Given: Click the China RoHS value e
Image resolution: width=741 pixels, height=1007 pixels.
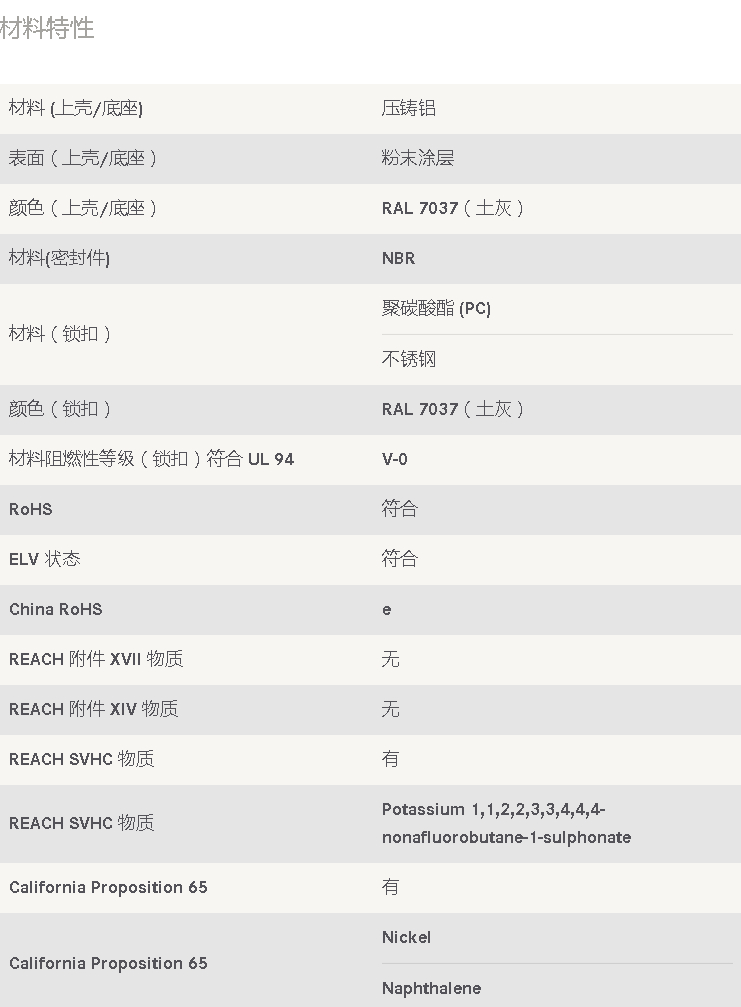Looking at the screenshot, I should [387, 609].
